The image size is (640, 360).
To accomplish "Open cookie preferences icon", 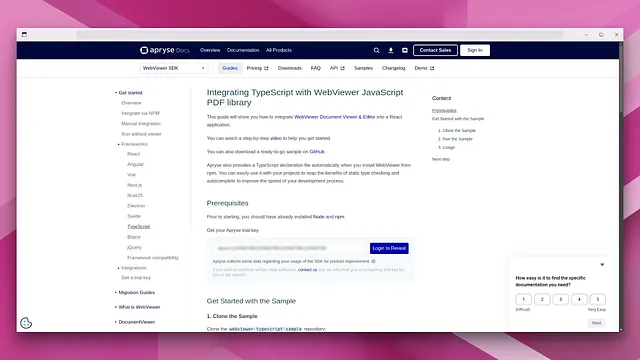I will (x=26, y=323).
